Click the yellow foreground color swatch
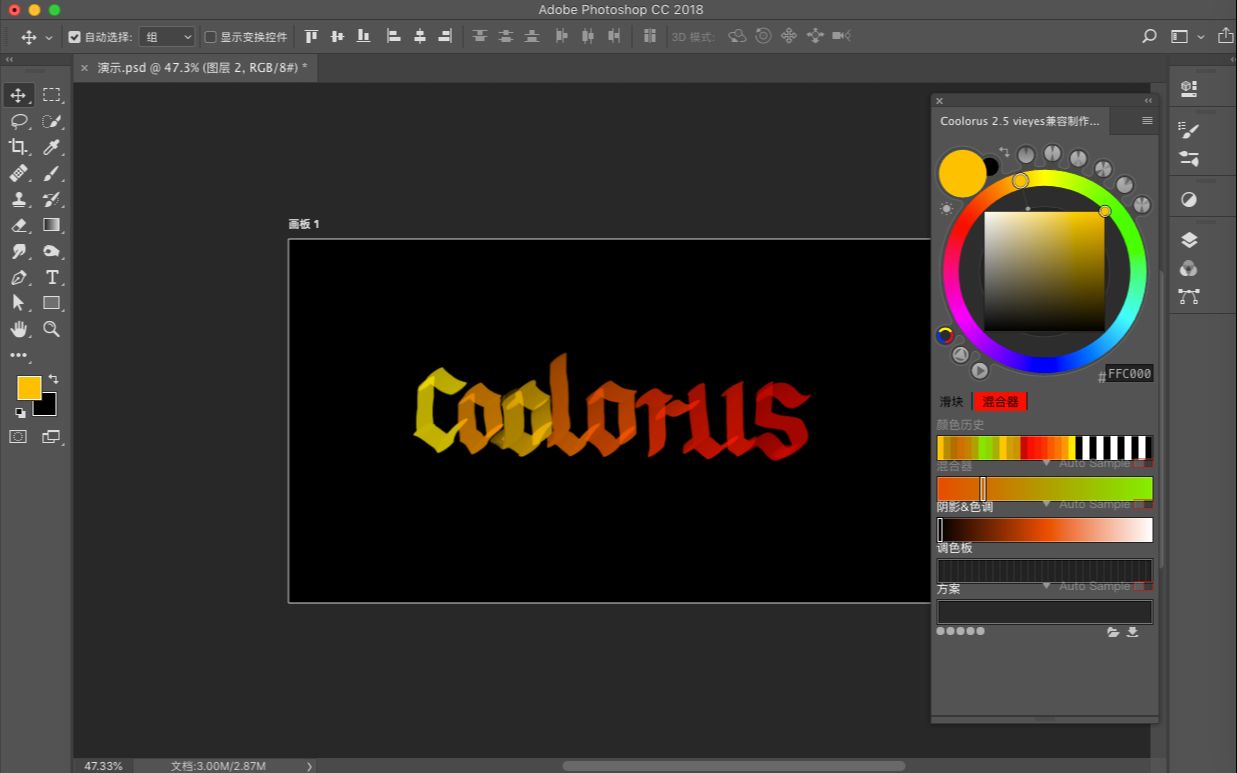The width and height of the screenshot is (1237, 773). [x=27, y=387]
